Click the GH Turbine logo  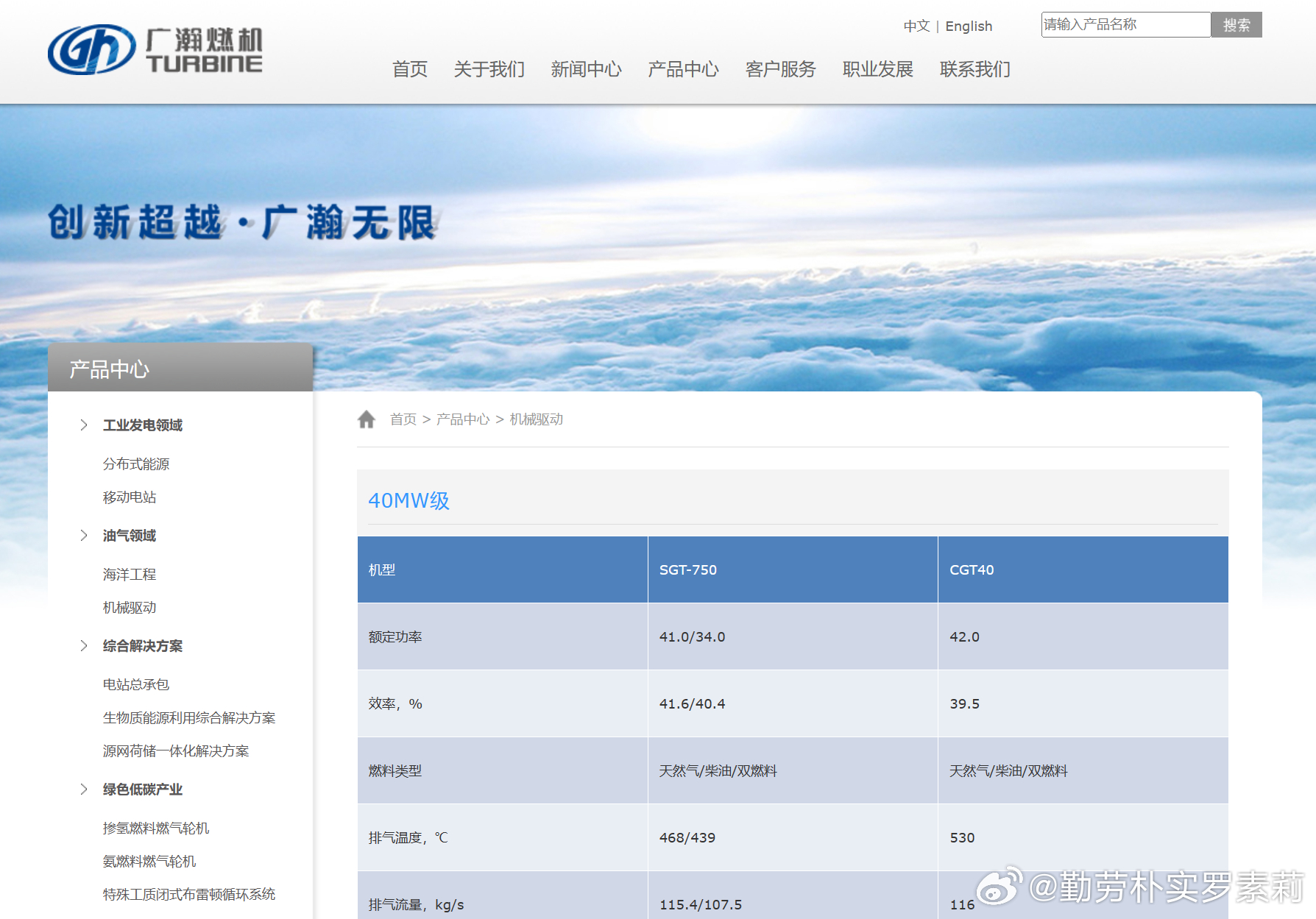tap(155, 49)
